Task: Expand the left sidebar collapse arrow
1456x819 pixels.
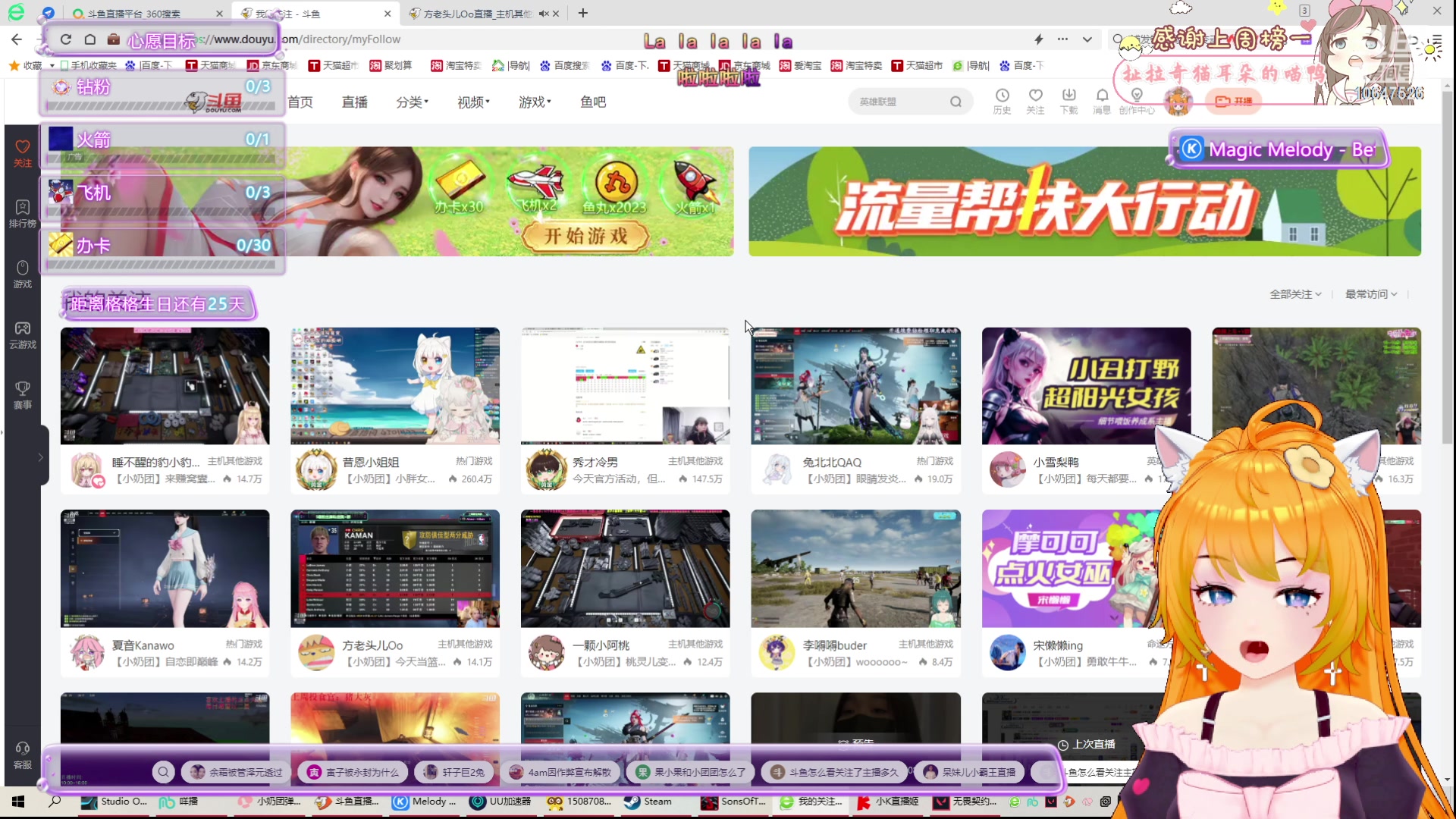Action: [40, 457]
